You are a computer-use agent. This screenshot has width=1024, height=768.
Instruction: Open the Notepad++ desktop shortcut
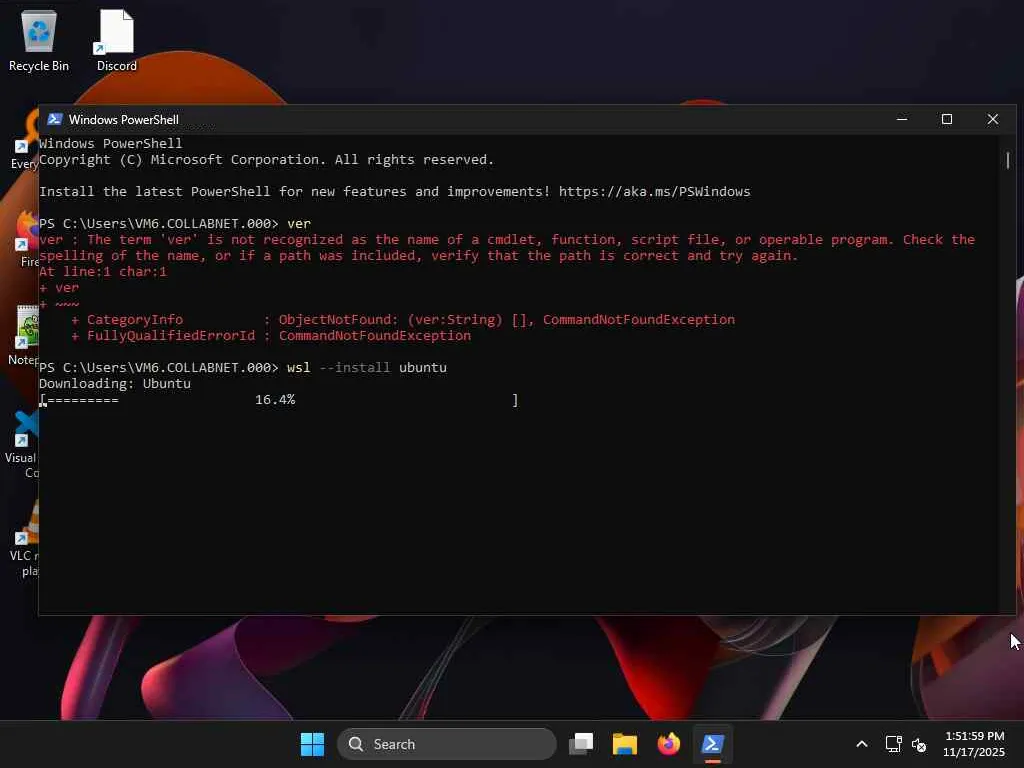click(23, 335)
